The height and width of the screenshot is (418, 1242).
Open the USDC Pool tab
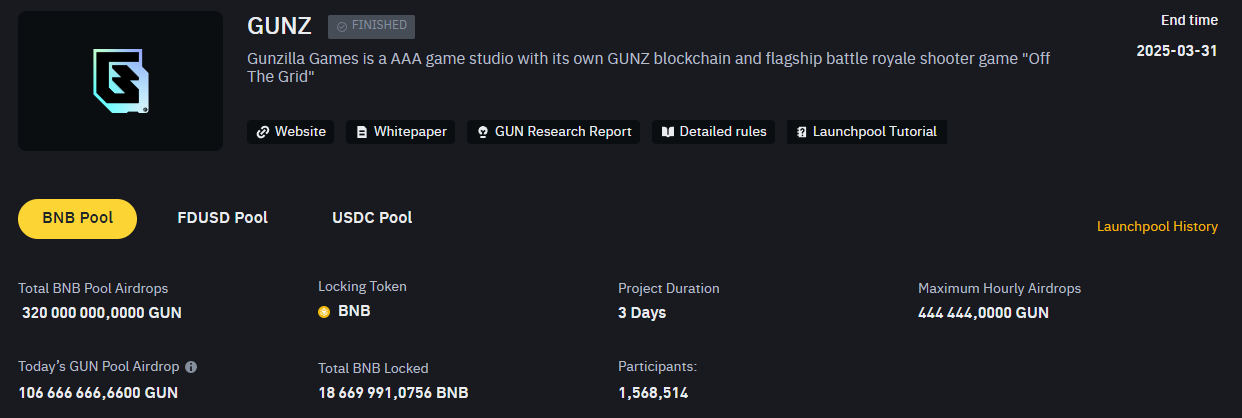click(372, 218)
